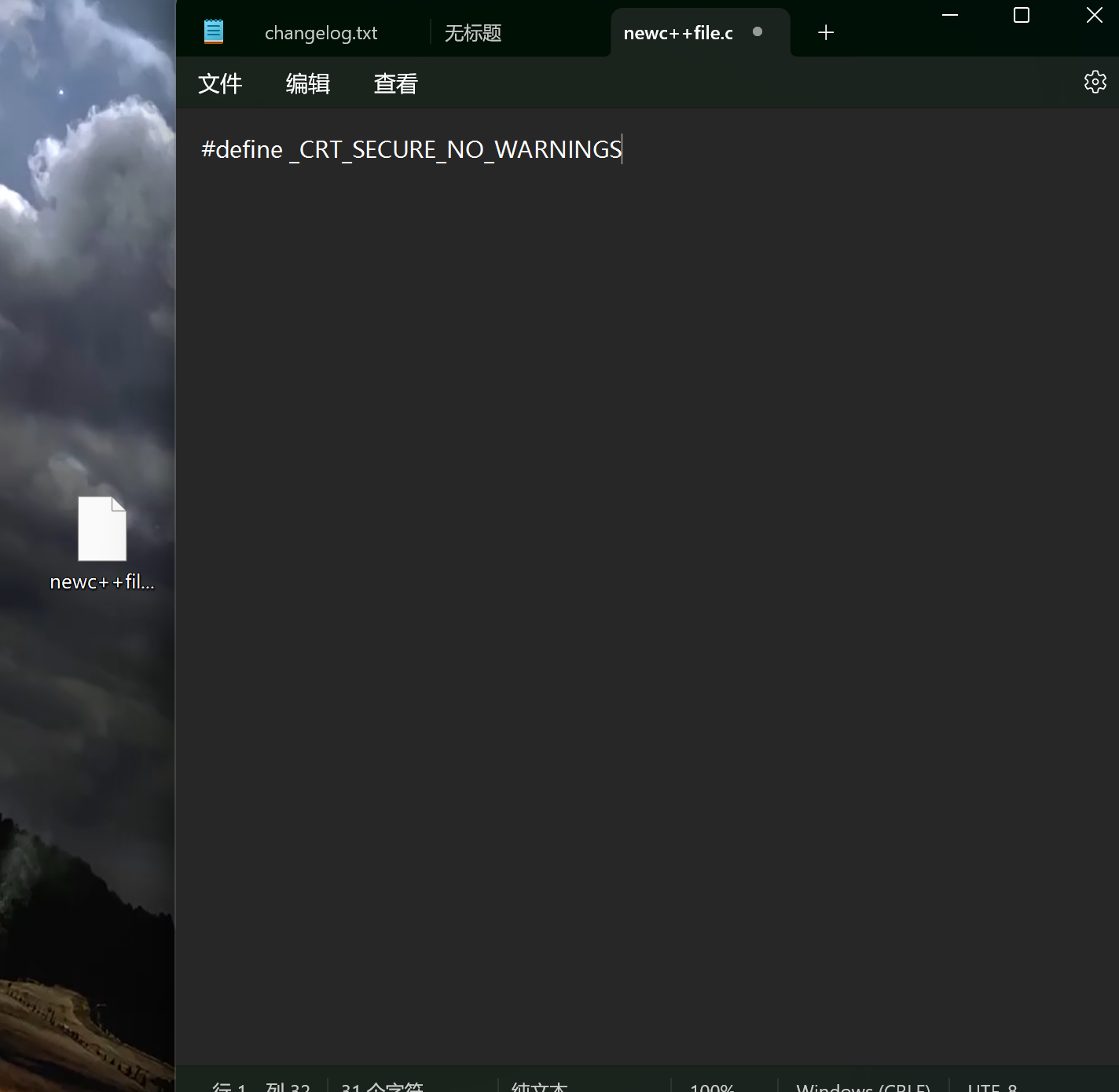Click the Notepad app icon in title bar
The width and height of the screenshot is (1119, 1092).
[x=213, y=31]
